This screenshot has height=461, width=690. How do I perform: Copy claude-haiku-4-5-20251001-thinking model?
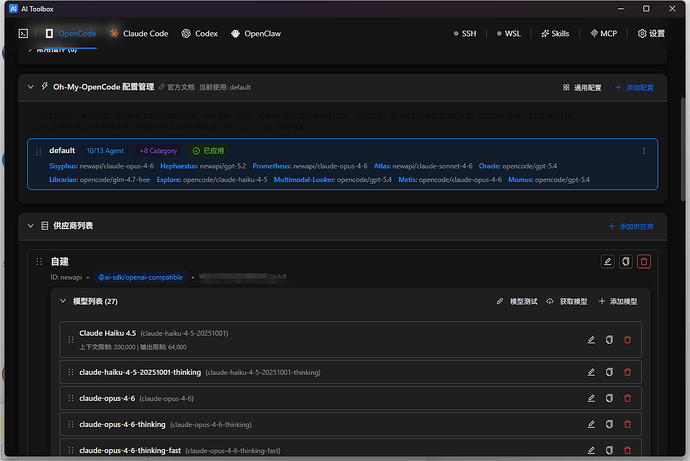coord(609,372)
